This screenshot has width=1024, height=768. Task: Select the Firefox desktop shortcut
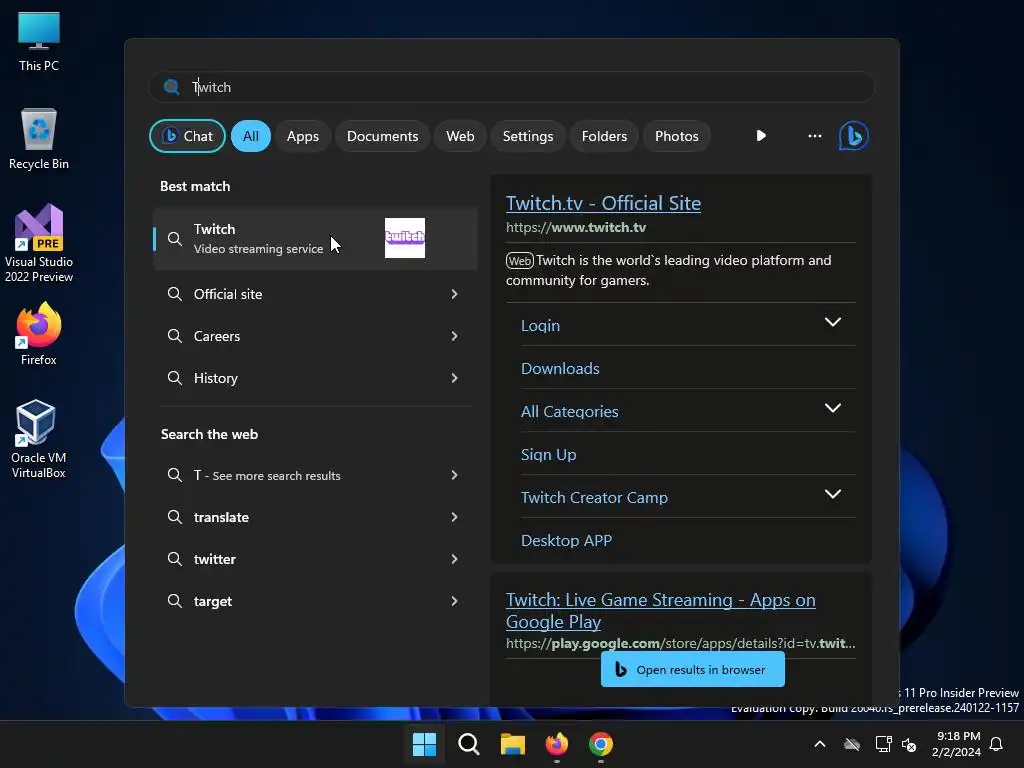tap(39, 334)
